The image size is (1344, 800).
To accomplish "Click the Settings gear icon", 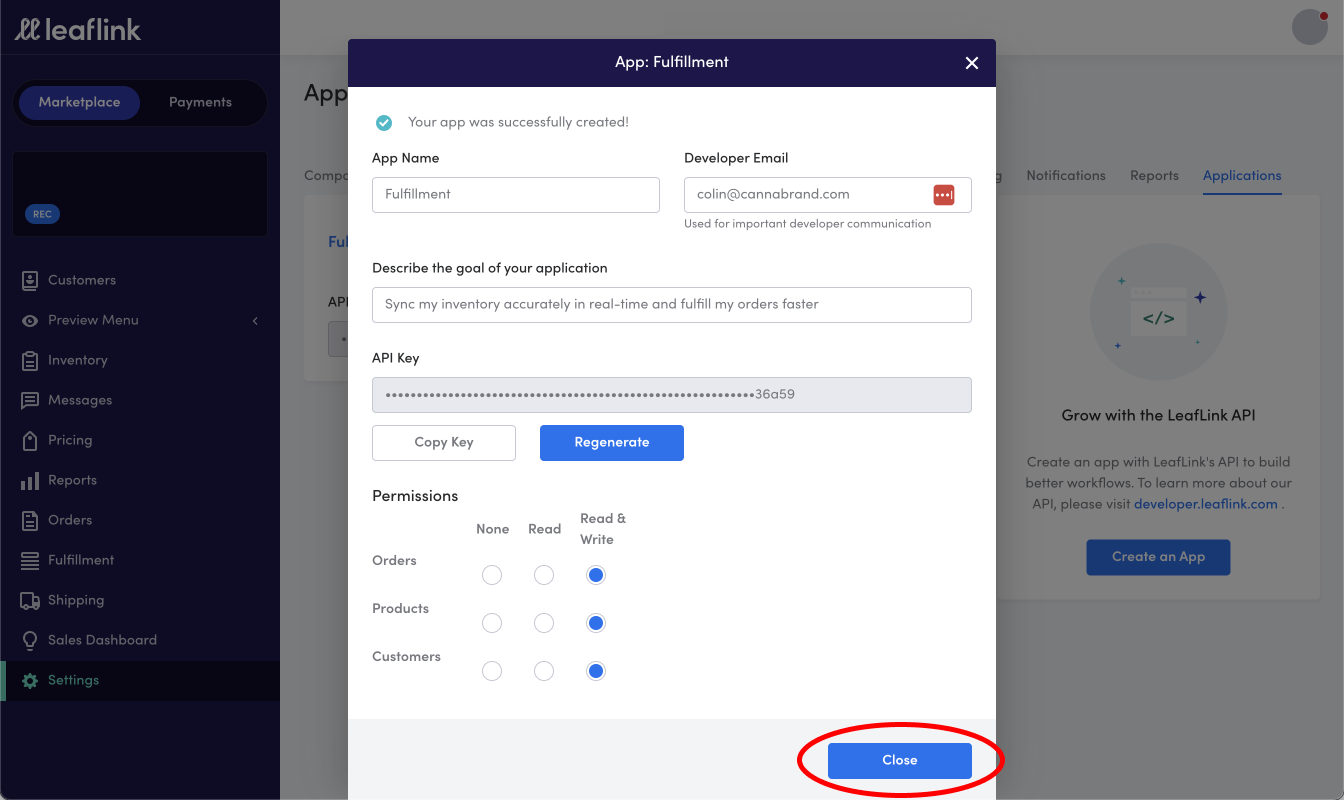I will tap(30, 680).
